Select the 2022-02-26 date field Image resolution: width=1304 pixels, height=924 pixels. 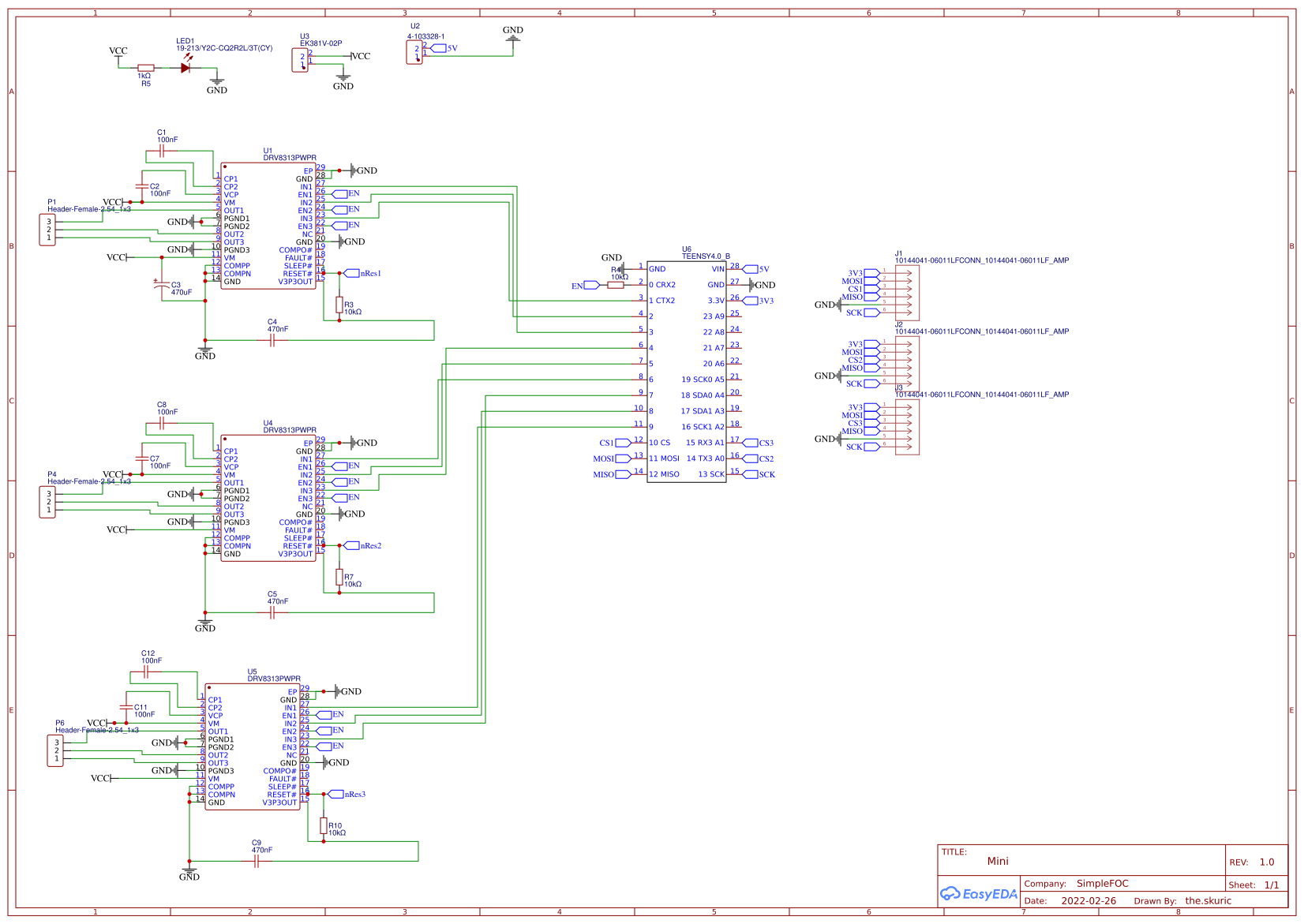(x=1090, y=900)
